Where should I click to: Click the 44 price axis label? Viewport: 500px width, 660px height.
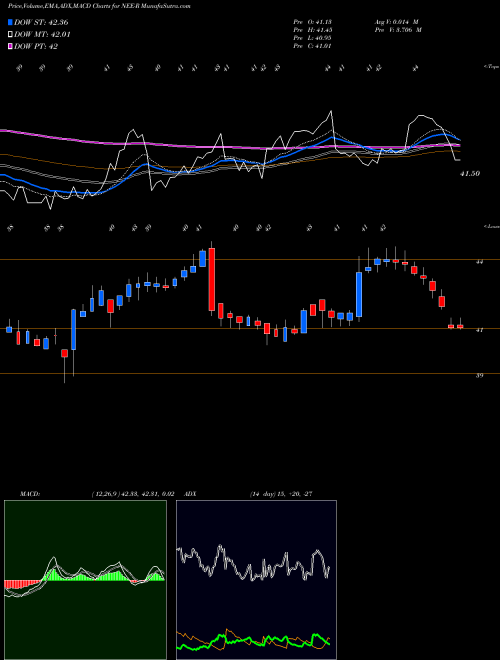479,262
